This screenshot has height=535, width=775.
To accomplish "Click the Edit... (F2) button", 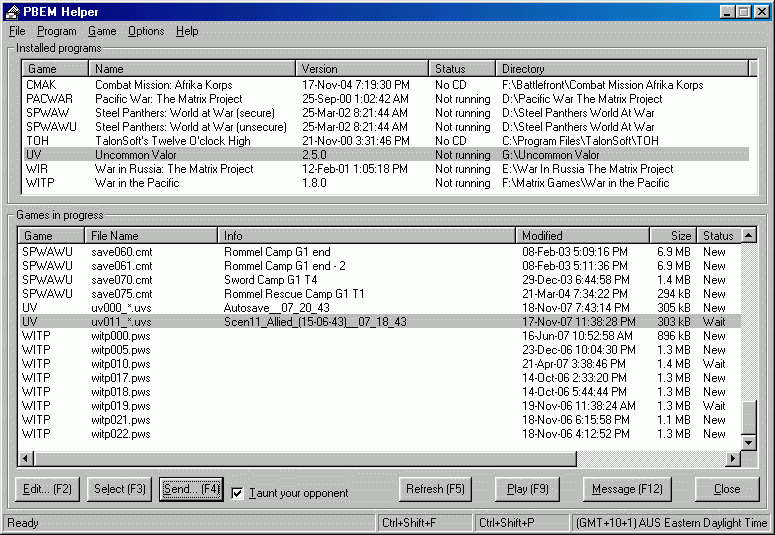I will coord(47,490).
